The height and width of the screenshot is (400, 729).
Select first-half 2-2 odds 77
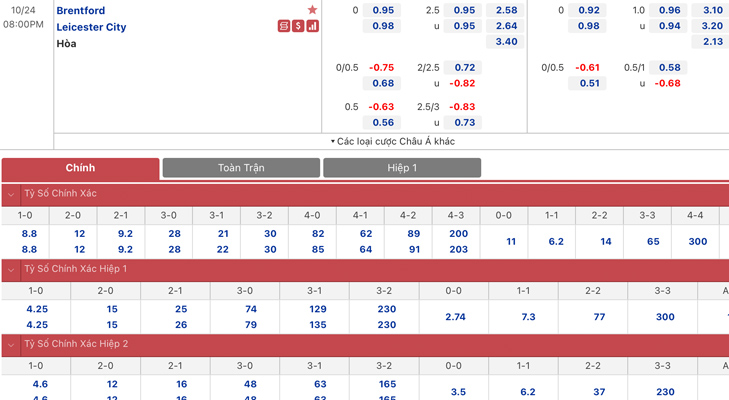pyautogui.click(x=599, y=317)
